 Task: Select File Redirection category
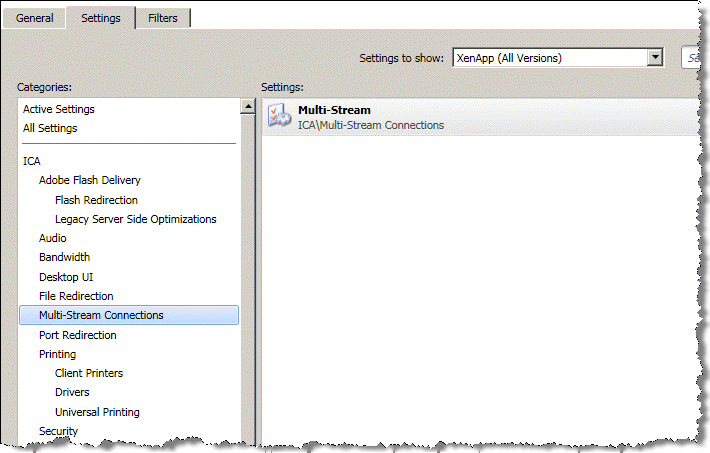(76, 296)
